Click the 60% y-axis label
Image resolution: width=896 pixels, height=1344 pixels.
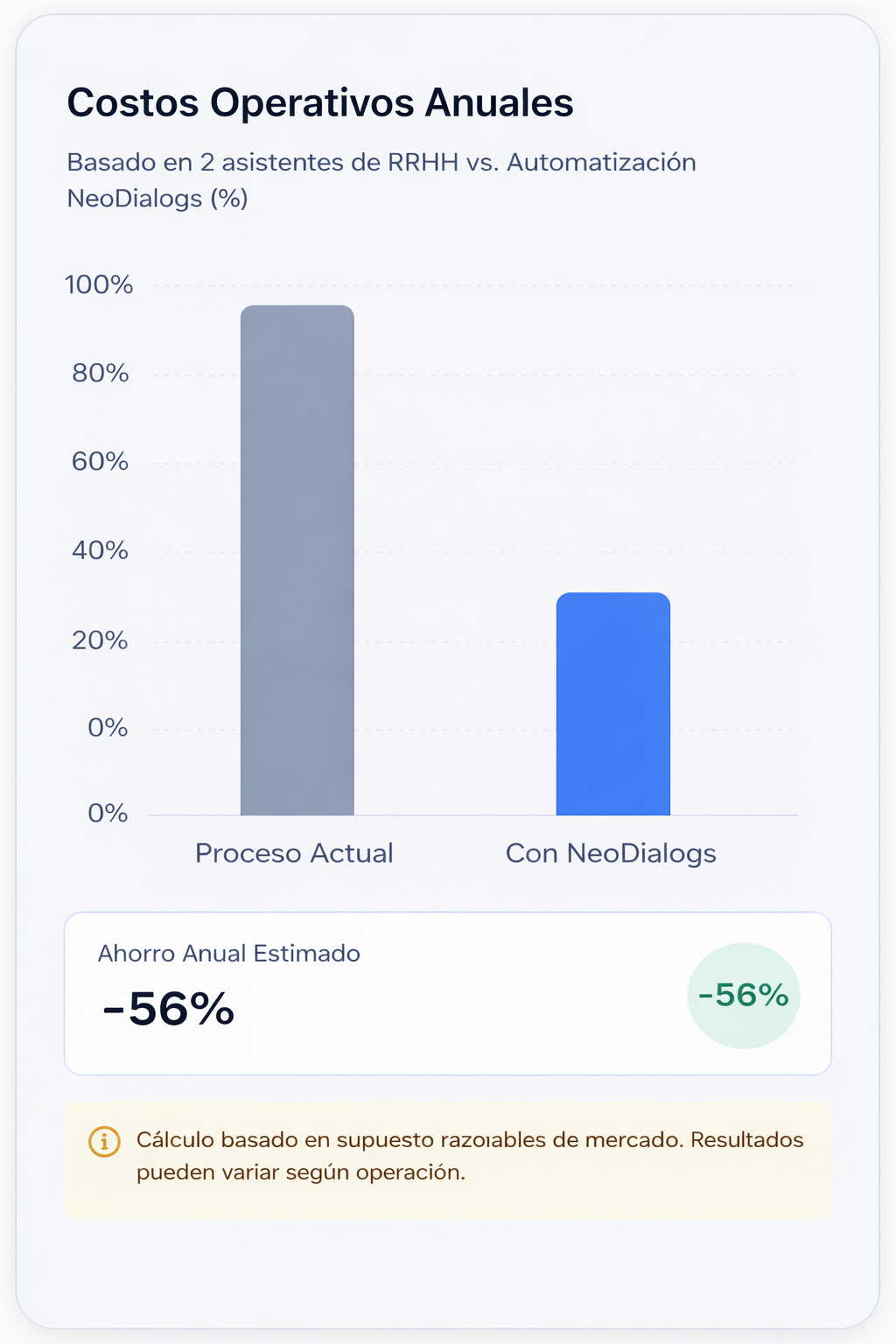101,462
